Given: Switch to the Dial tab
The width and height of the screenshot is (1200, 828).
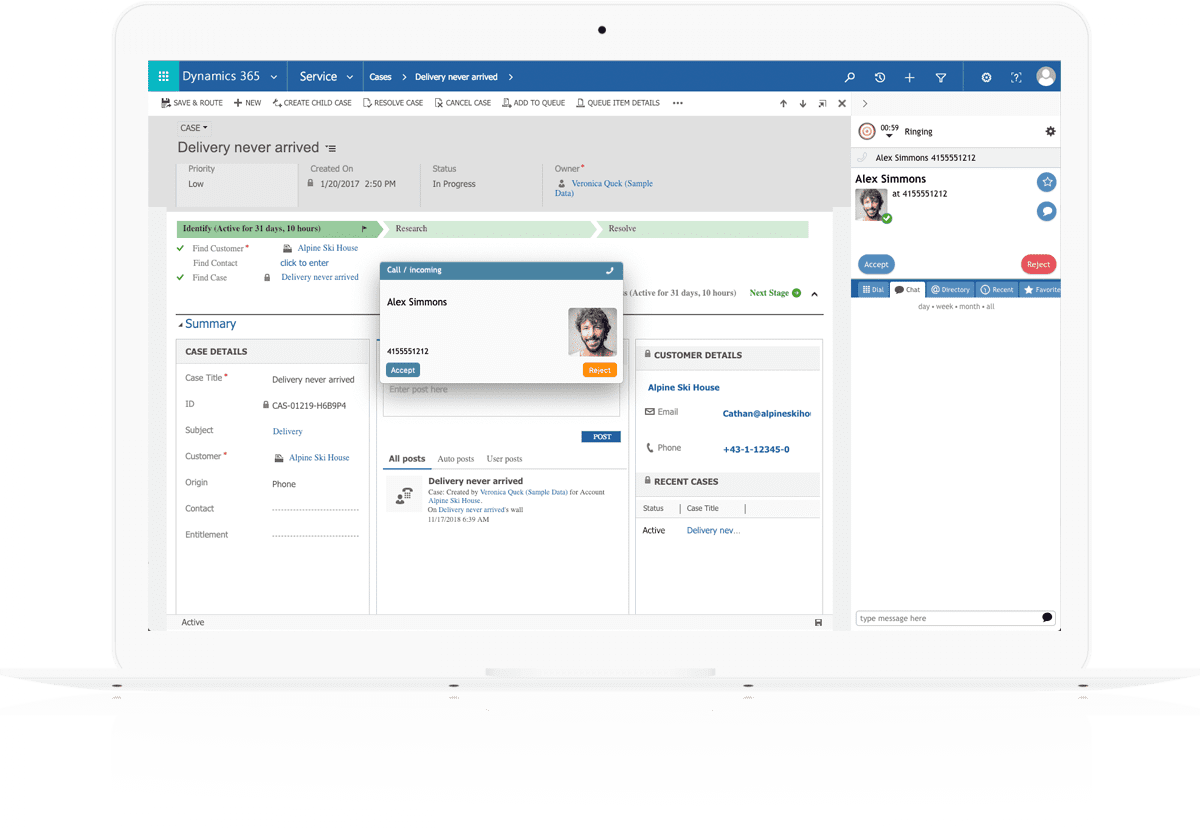Looking at the screenshot, I should [x=872, y=289].
